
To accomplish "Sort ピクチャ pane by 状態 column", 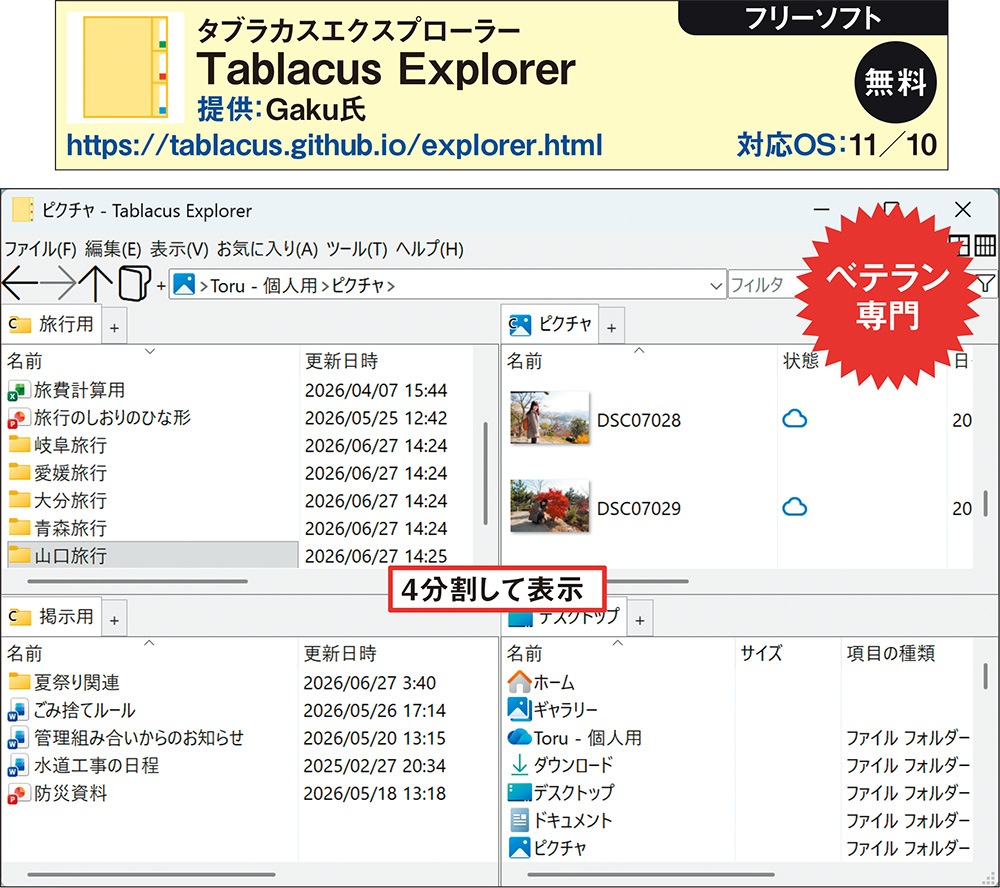I will coord(801,361).
